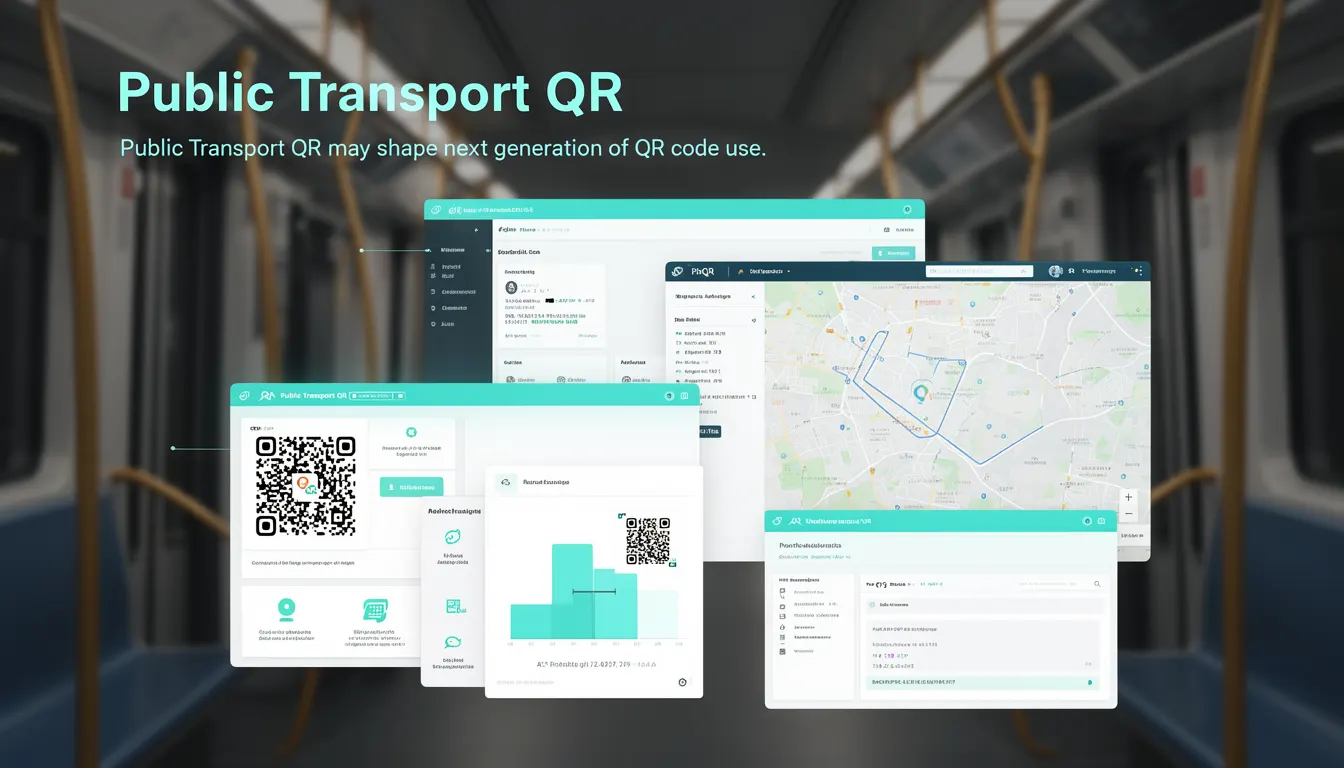Open the user avatar in PhQR window header
Viewport: 1344px width, 768px height.
[1055, 271]
